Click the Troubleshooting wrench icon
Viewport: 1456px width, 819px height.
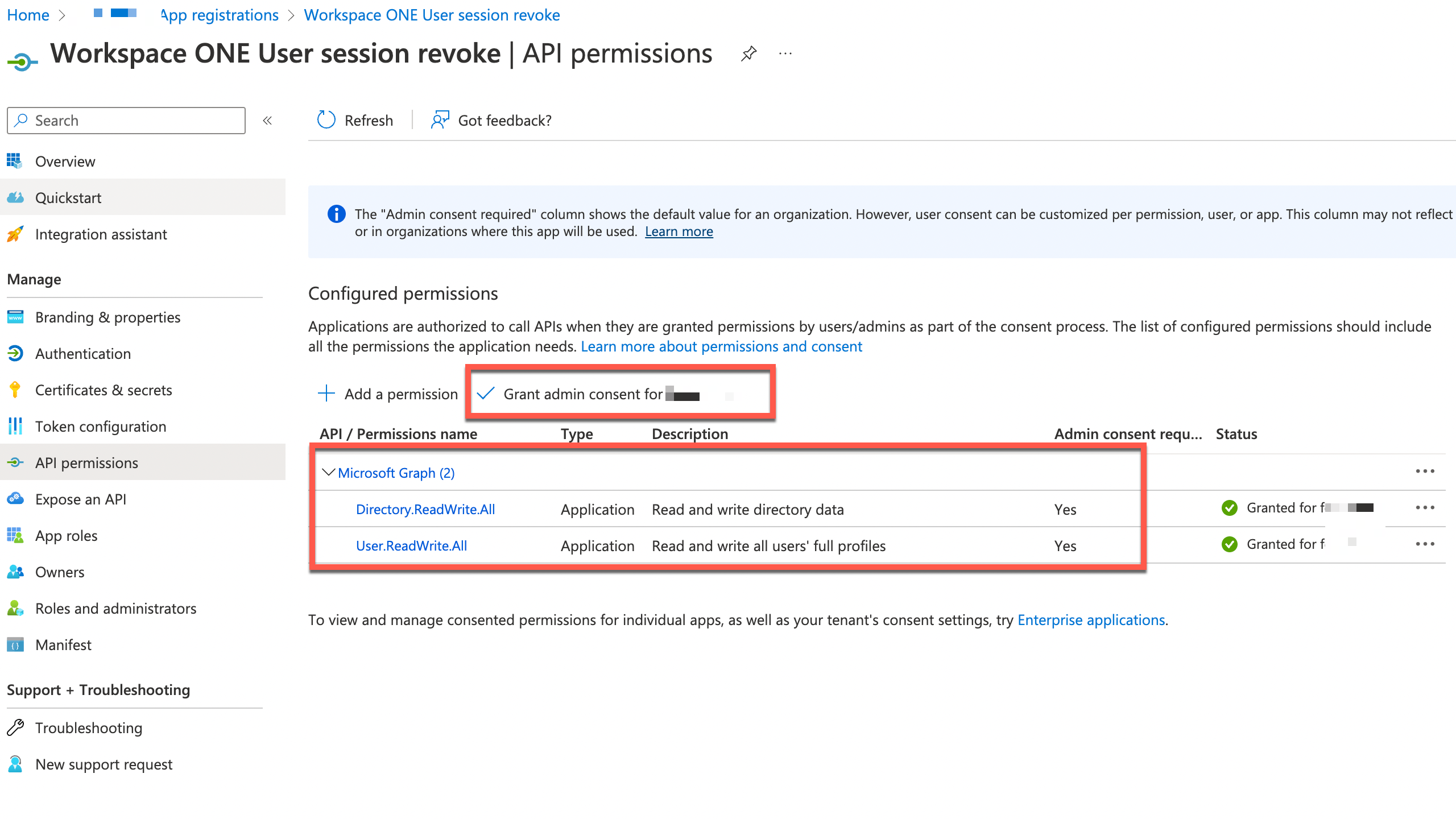[x=15, y=728]
